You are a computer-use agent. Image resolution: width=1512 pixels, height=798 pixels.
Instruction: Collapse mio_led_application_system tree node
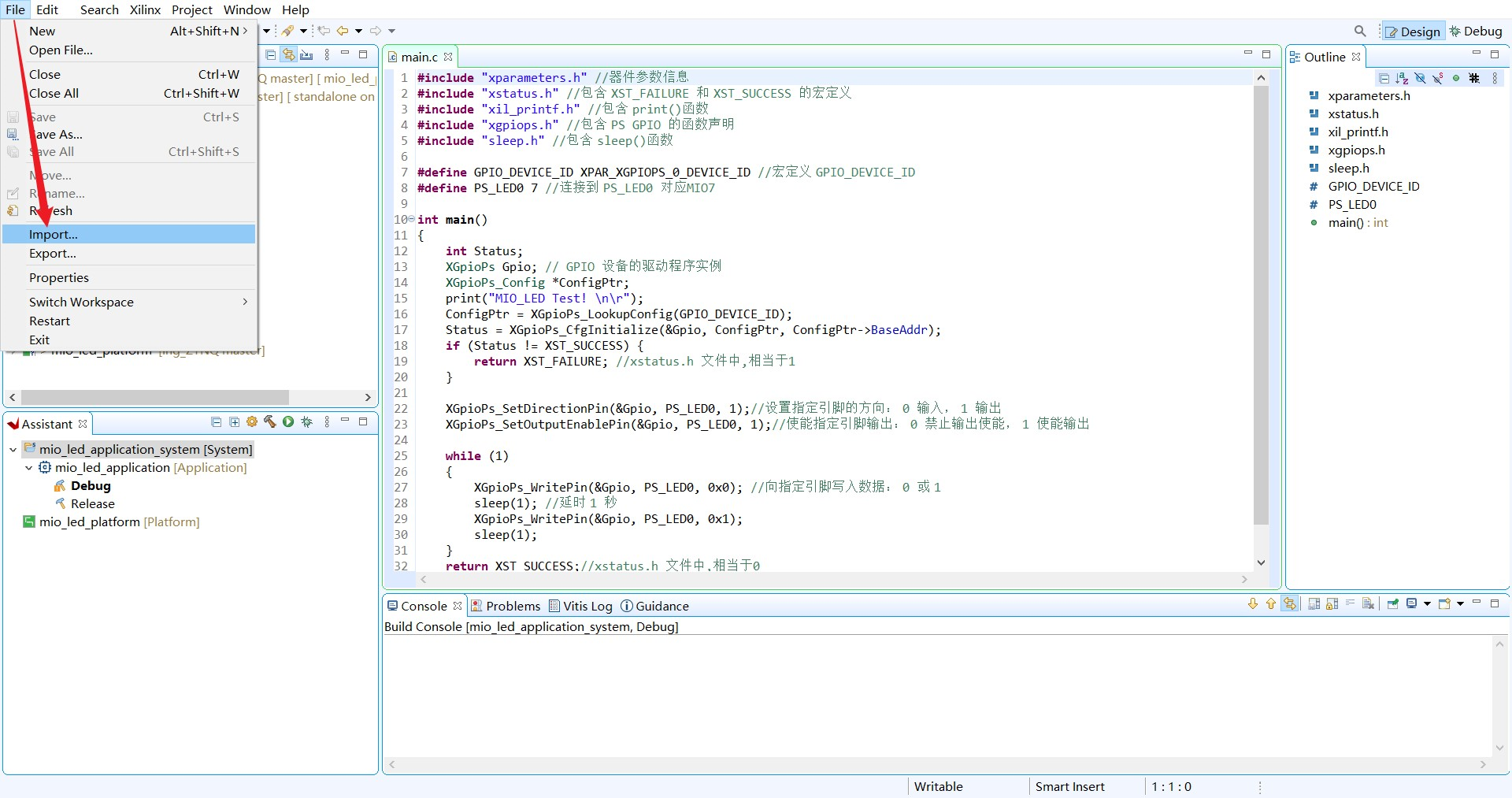(x=13, y=450)
